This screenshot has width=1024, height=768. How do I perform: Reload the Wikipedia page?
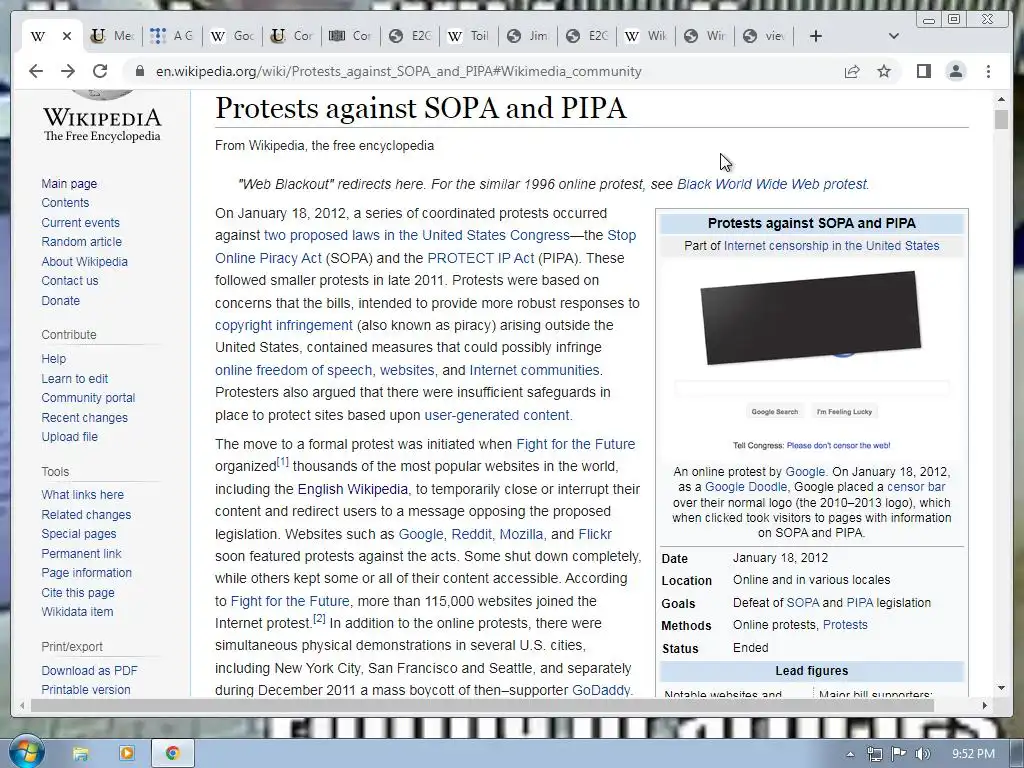[100, 71]
